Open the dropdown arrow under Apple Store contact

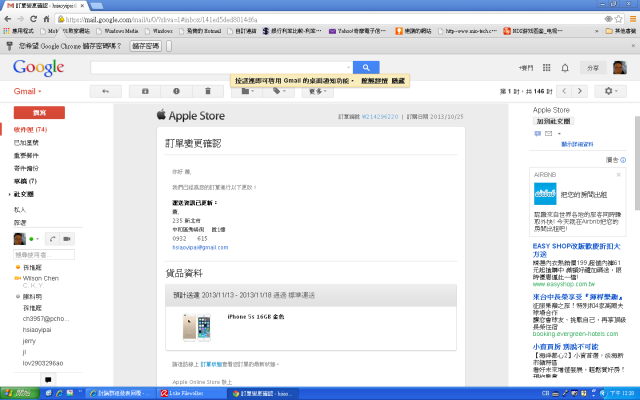(x=559, y=133)
